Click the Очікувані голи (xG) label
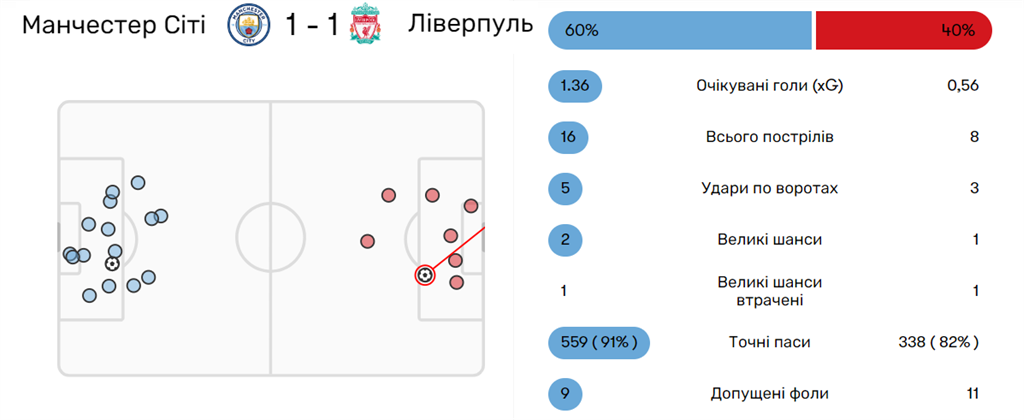Screen dimensions: 1024x420 point(769,86)
